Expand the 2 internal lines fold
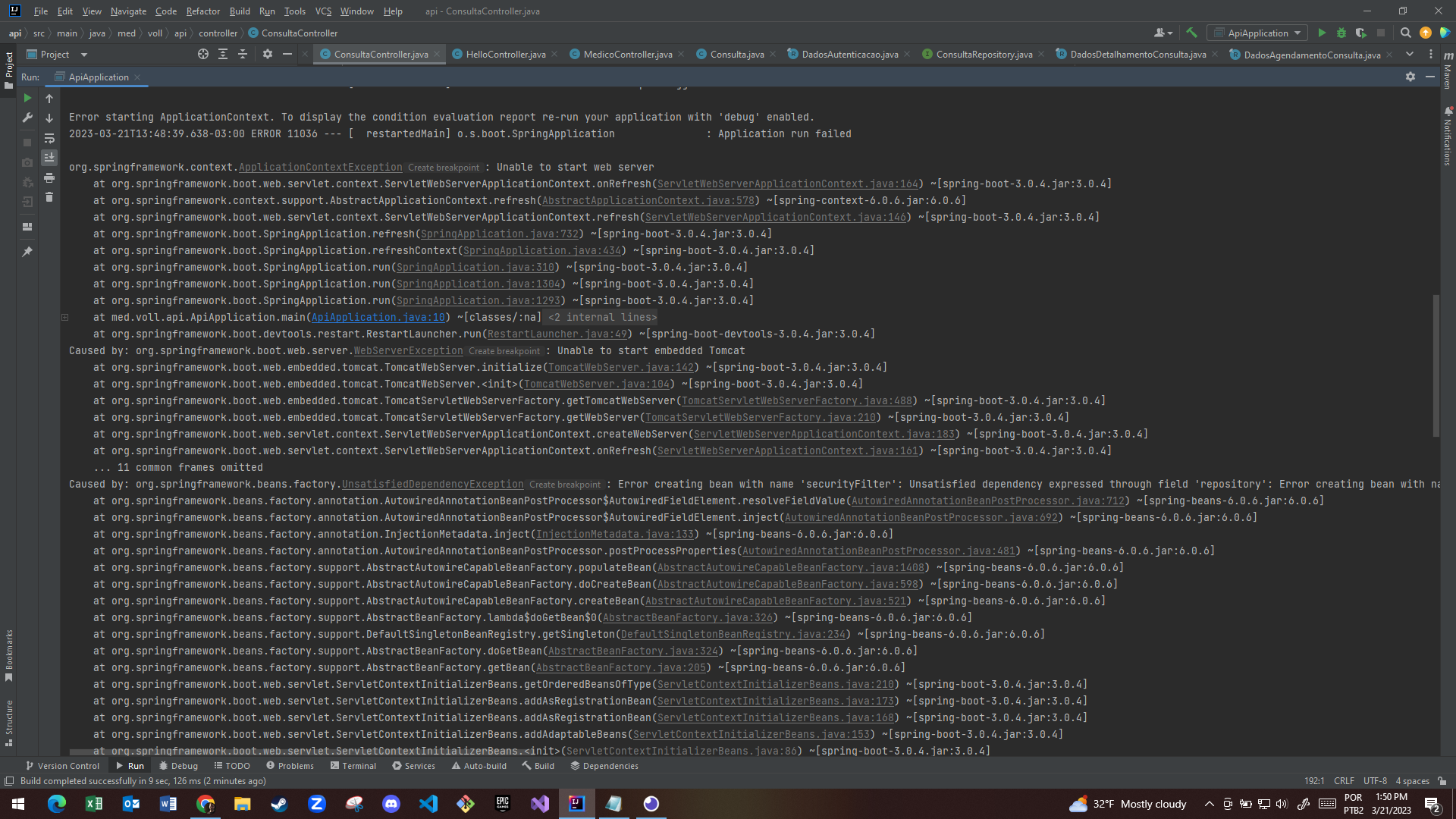Viewport: 1456px width, 819px height. pyautogui.click(x=602, y=317)
